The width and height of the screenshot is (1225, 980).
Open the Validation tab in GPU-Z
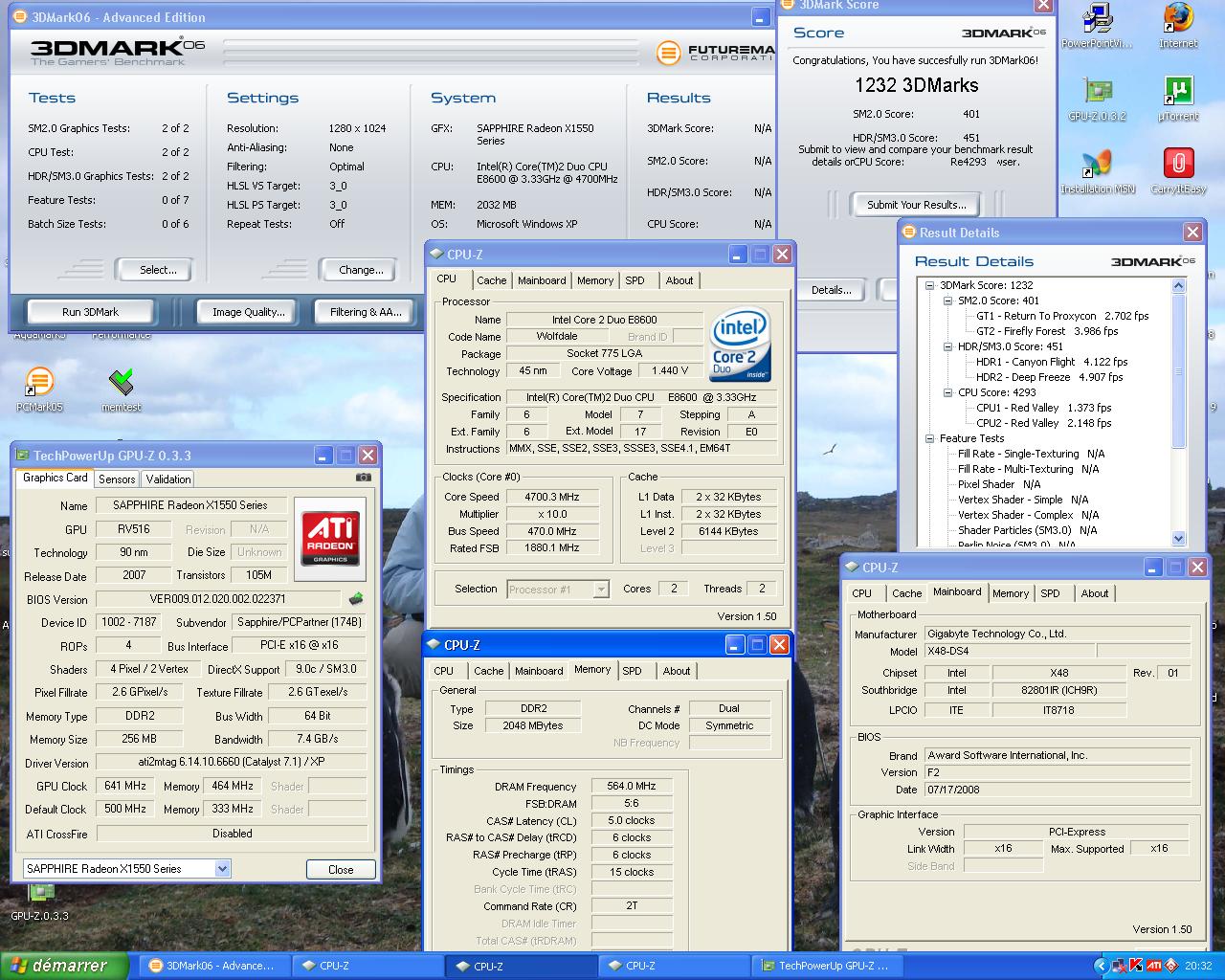pos(168,479)
